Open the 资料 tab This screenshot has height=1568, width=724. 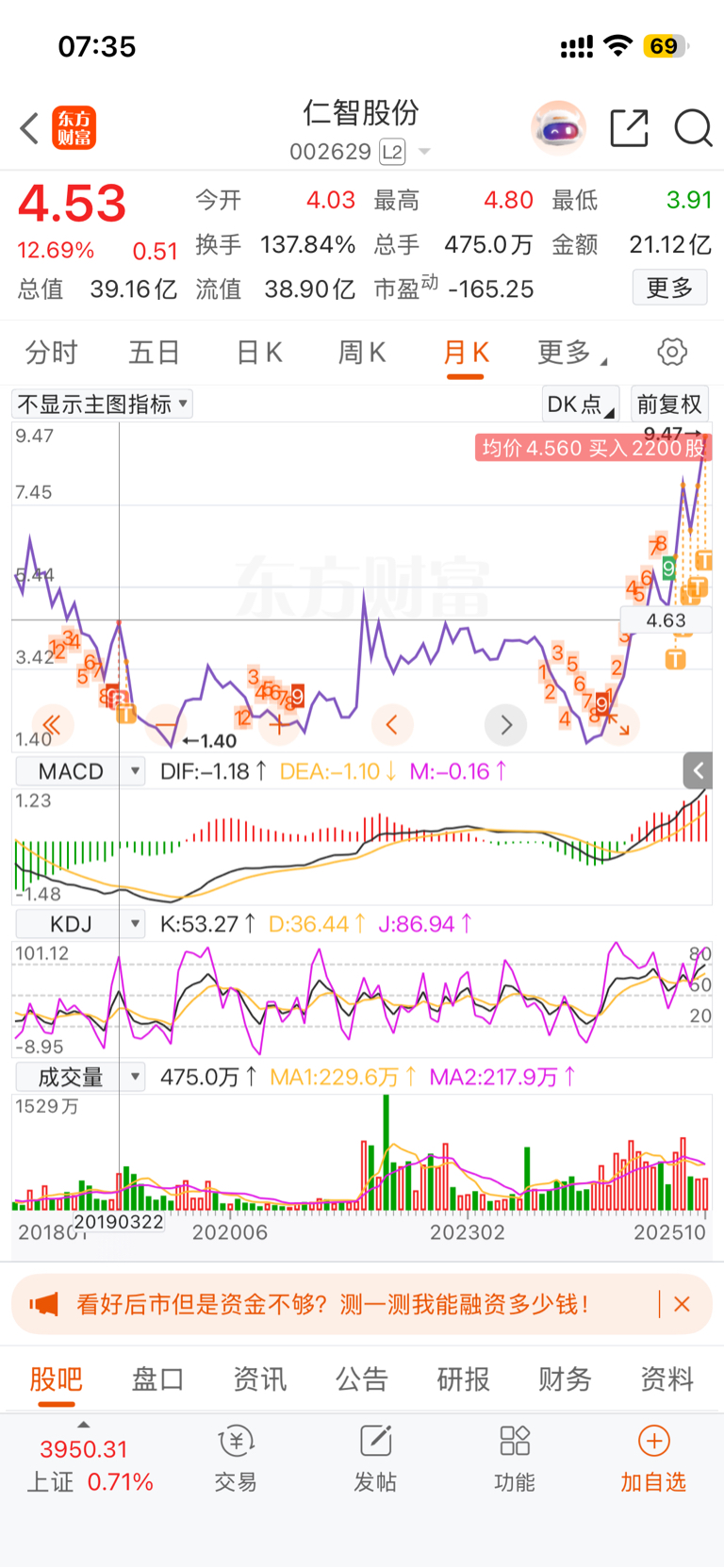[x=666, y=1379]
